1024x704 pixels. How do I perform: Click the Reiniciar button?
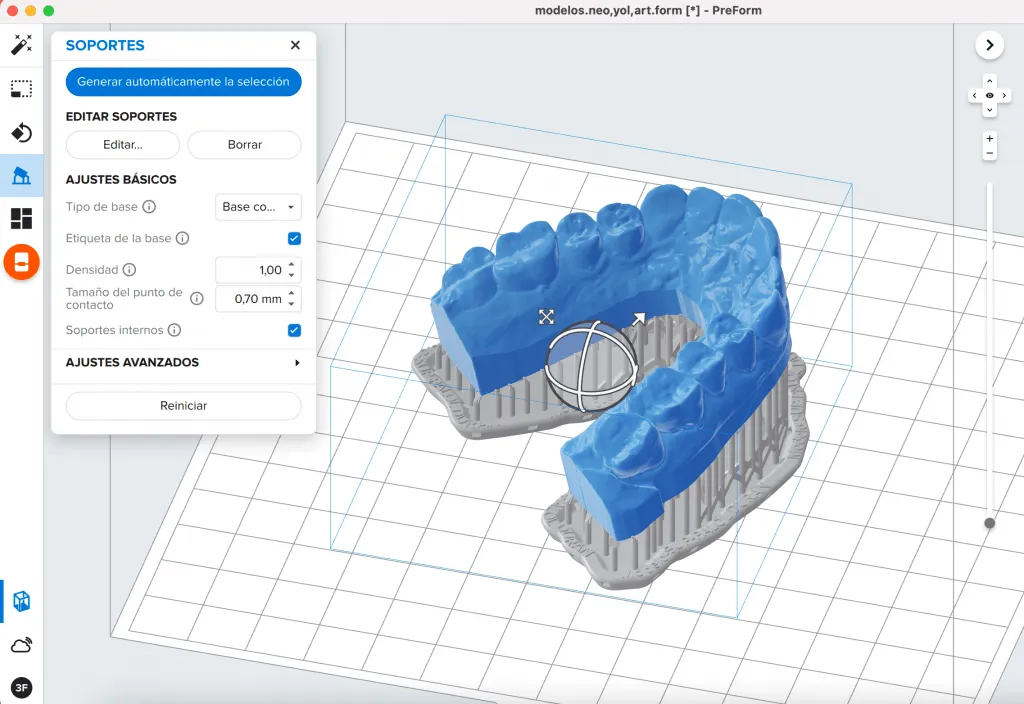[184, 406]
